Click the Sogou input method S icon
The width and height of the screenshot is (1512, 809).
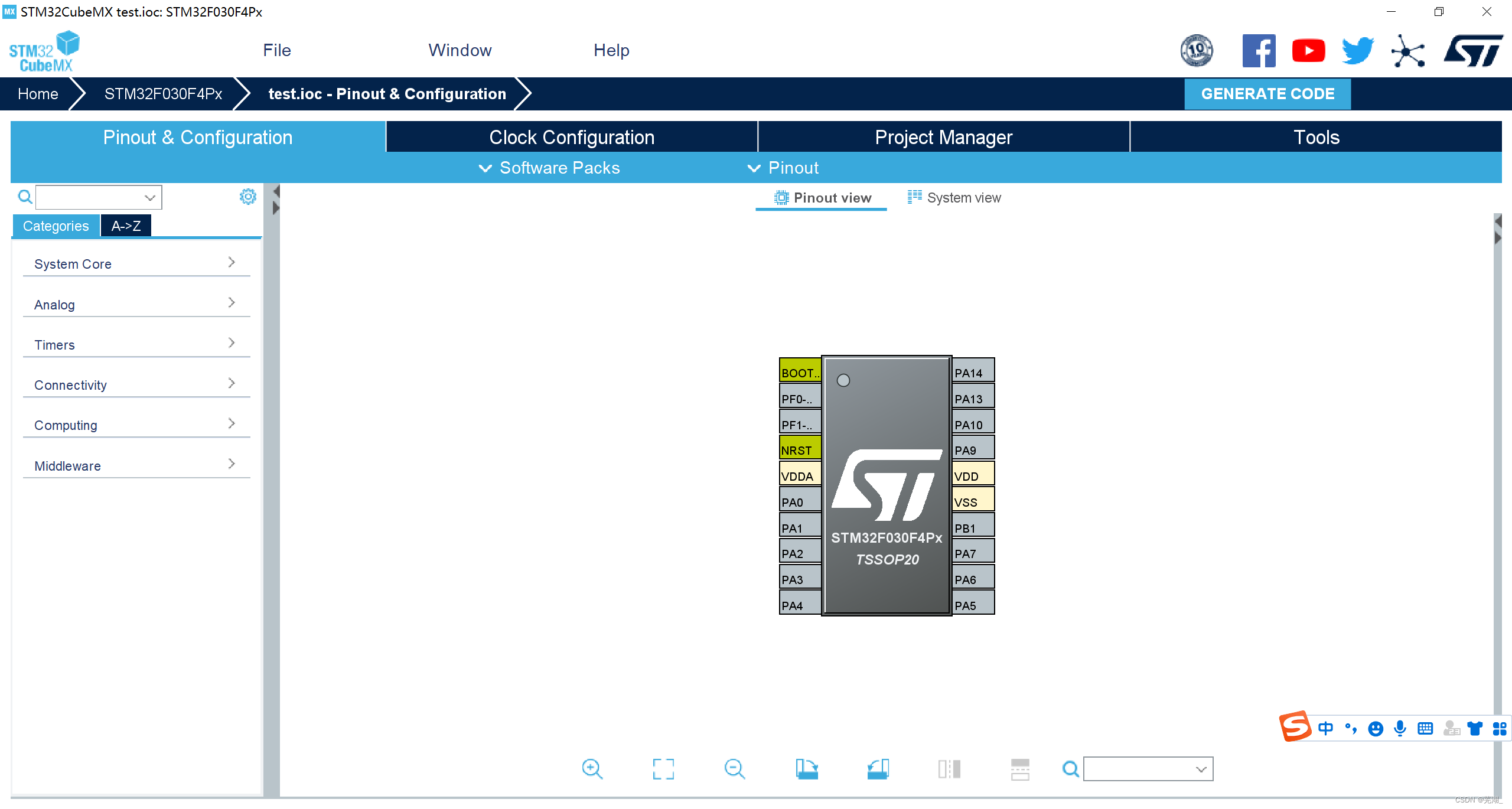tap(1295, 726)
